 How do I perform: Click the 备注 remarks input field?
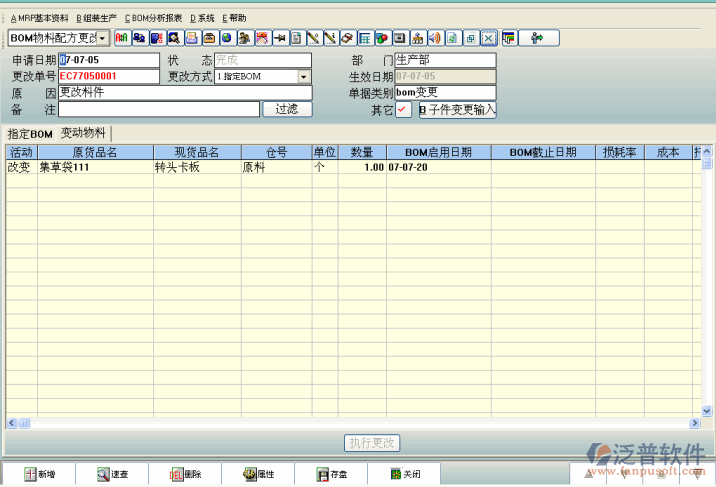(158, 109)
